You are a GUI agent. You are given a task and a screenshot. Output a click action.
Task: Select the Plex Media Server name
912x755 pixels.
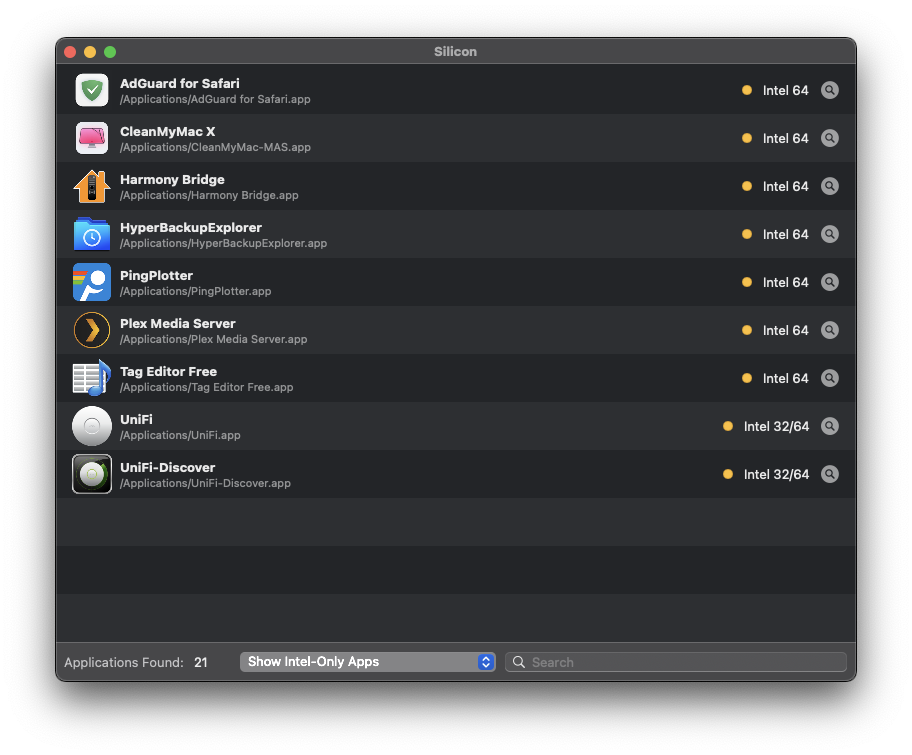point(178,323)
